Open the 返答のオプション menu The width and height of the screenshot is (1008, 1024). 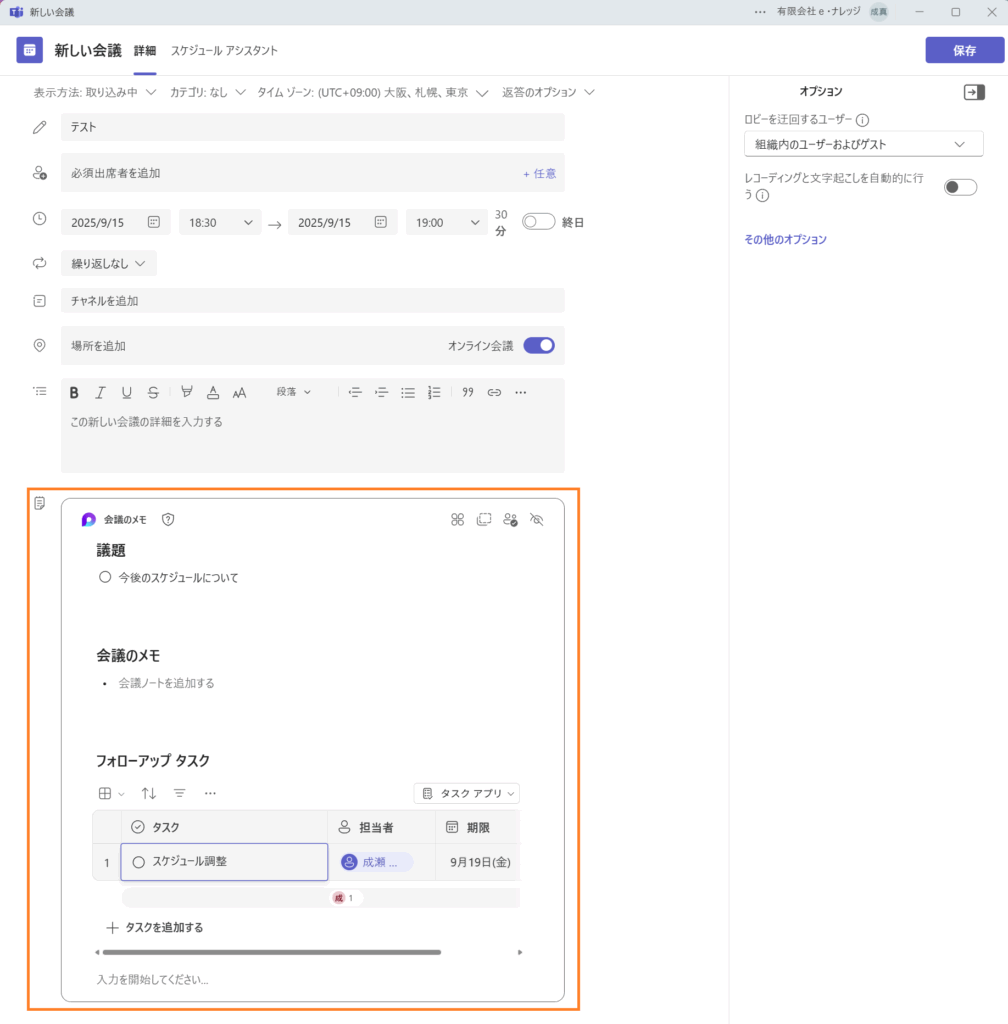point(548,93)
